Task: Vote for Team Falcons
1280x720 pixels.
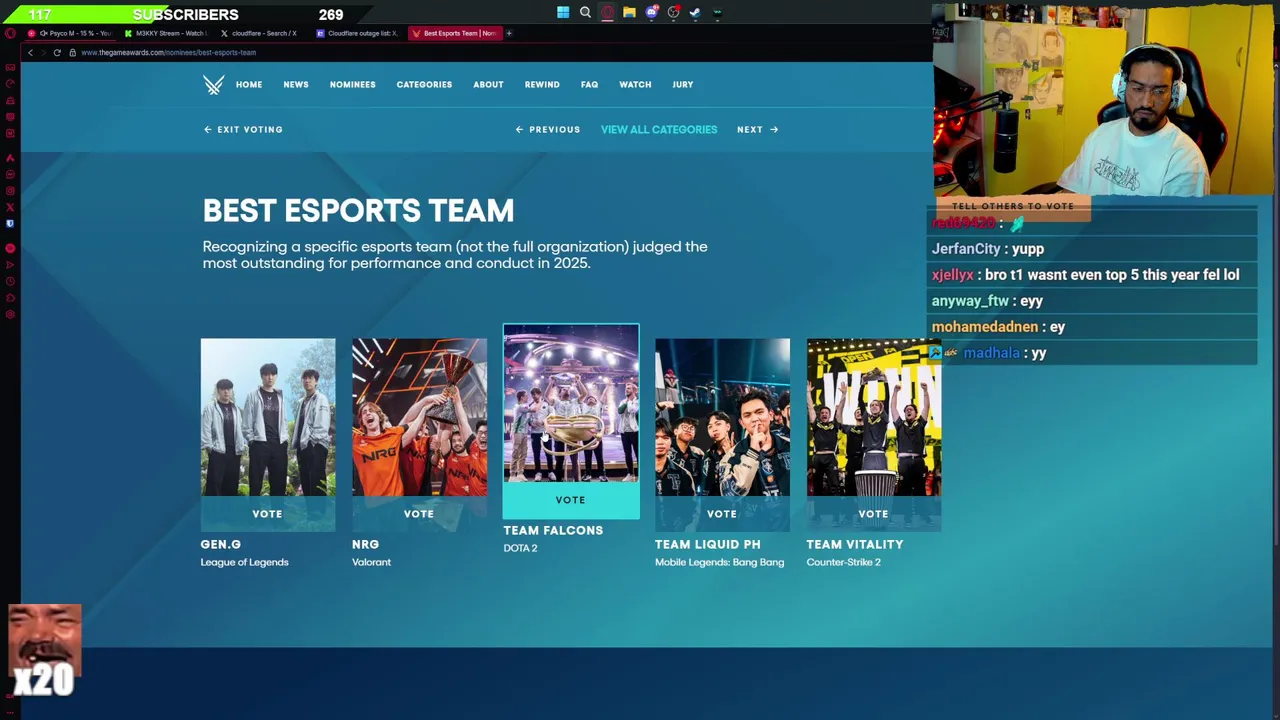Action: [x=571, y=500]
